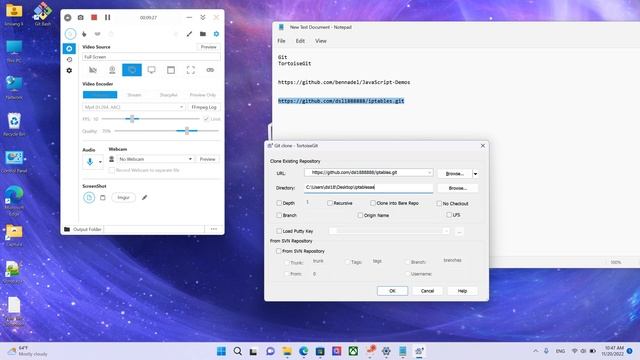Expand audio sources arrow beside microphone
Image resolution: width=640 pixels, height=360 pixels.
coord(100,162)
